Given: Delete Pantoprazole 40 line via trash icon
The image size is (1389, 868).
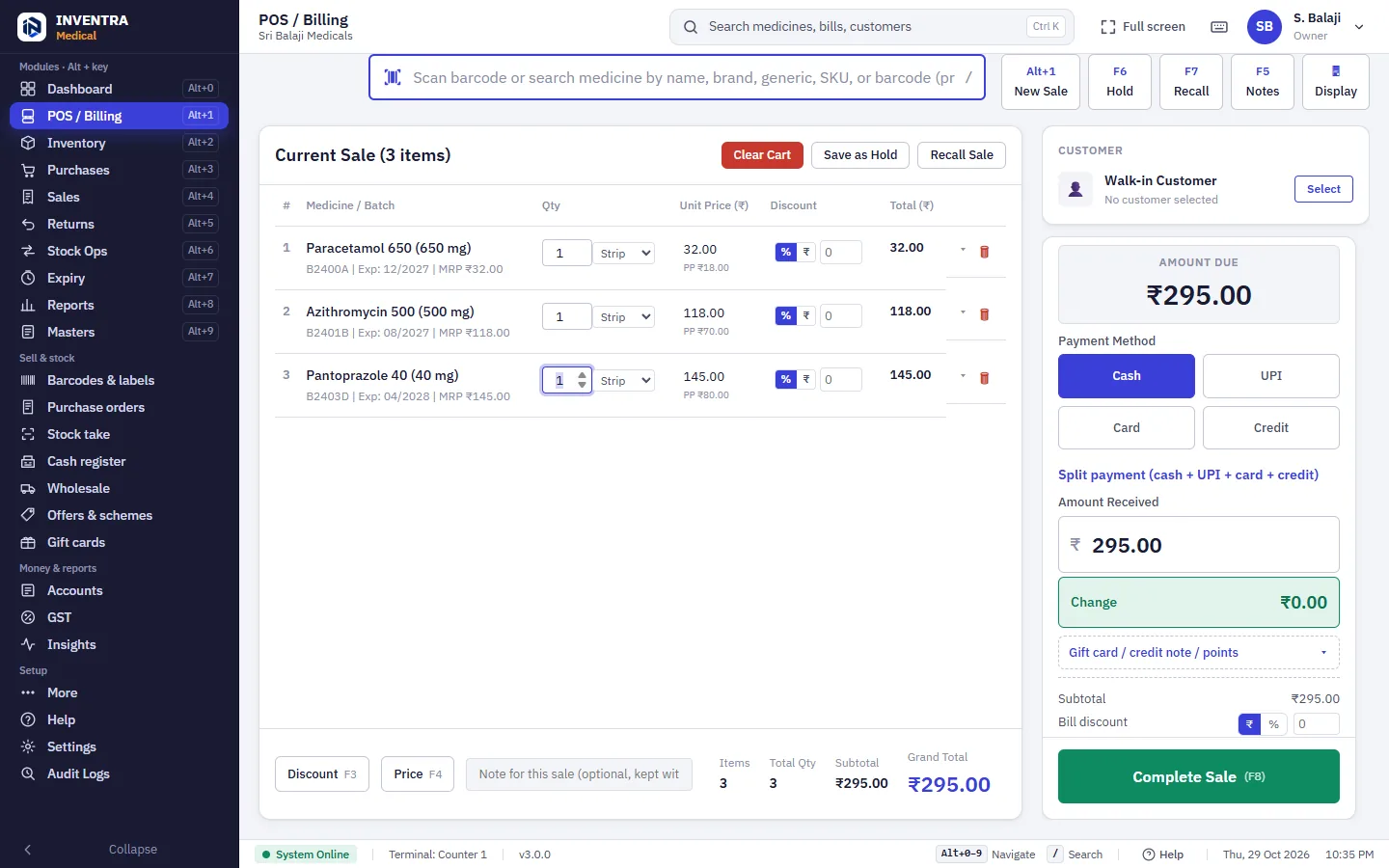Looking at the screenshot, I should [984, 378].
